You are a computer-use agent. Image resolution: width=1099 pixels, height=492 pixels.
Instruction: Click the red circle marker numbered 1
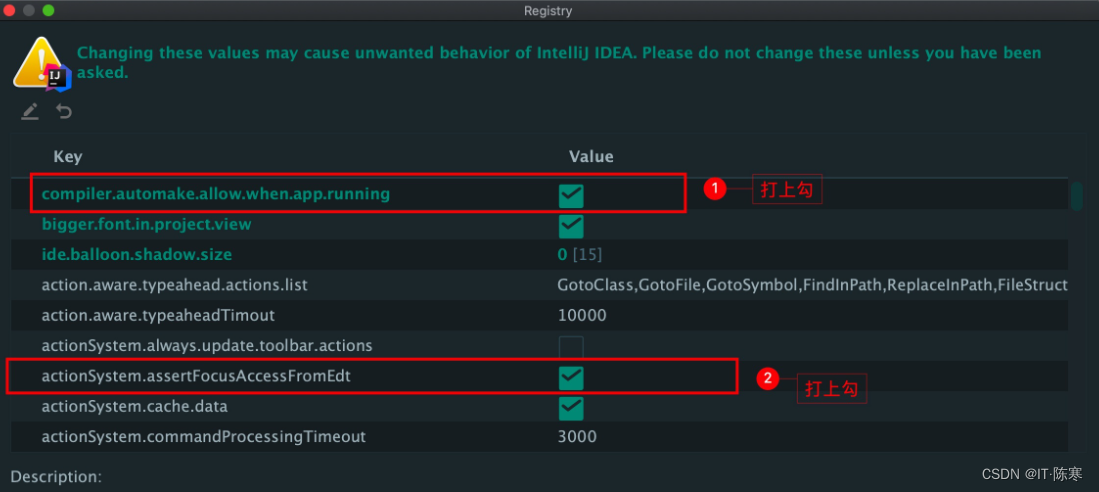pos(714,189)
